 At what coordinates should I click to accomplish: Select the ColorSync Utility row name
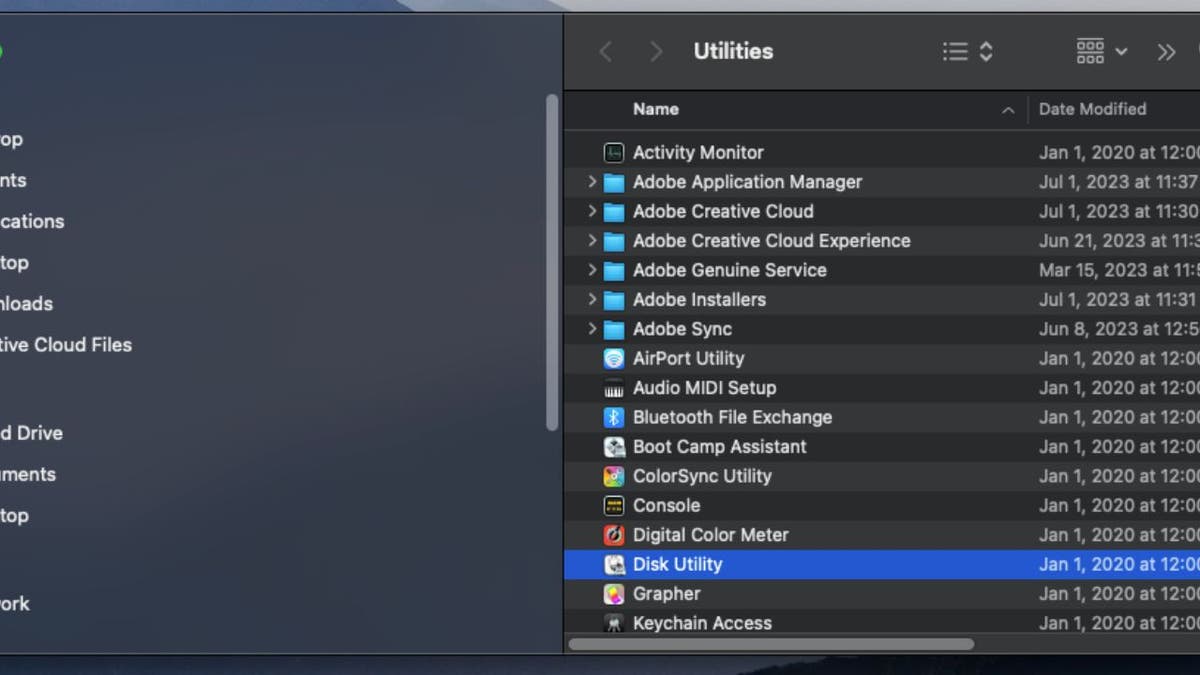pos(702,476)
